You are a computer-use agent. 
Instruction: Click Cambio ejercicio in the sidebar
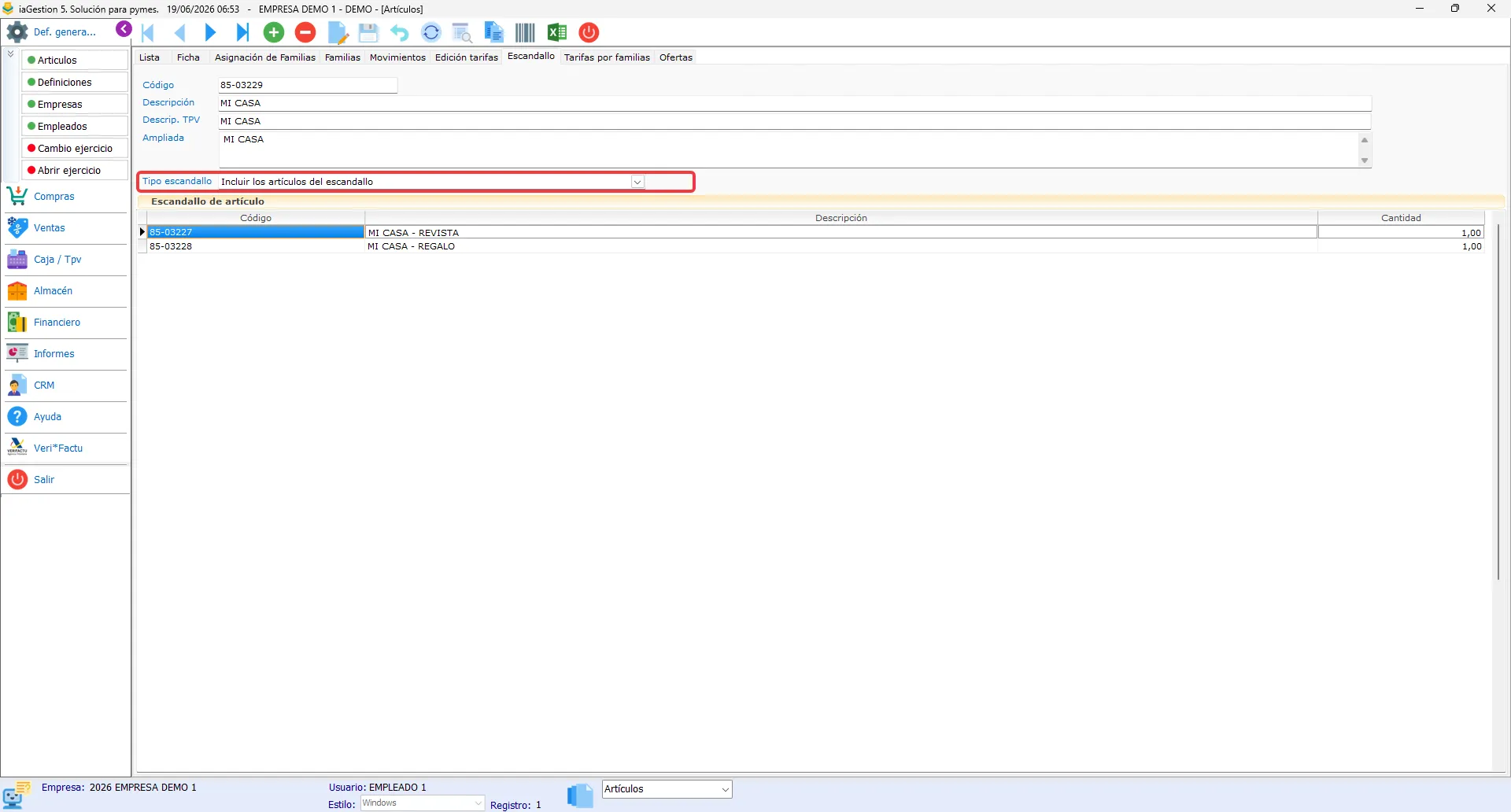click(x=75, y=148)
